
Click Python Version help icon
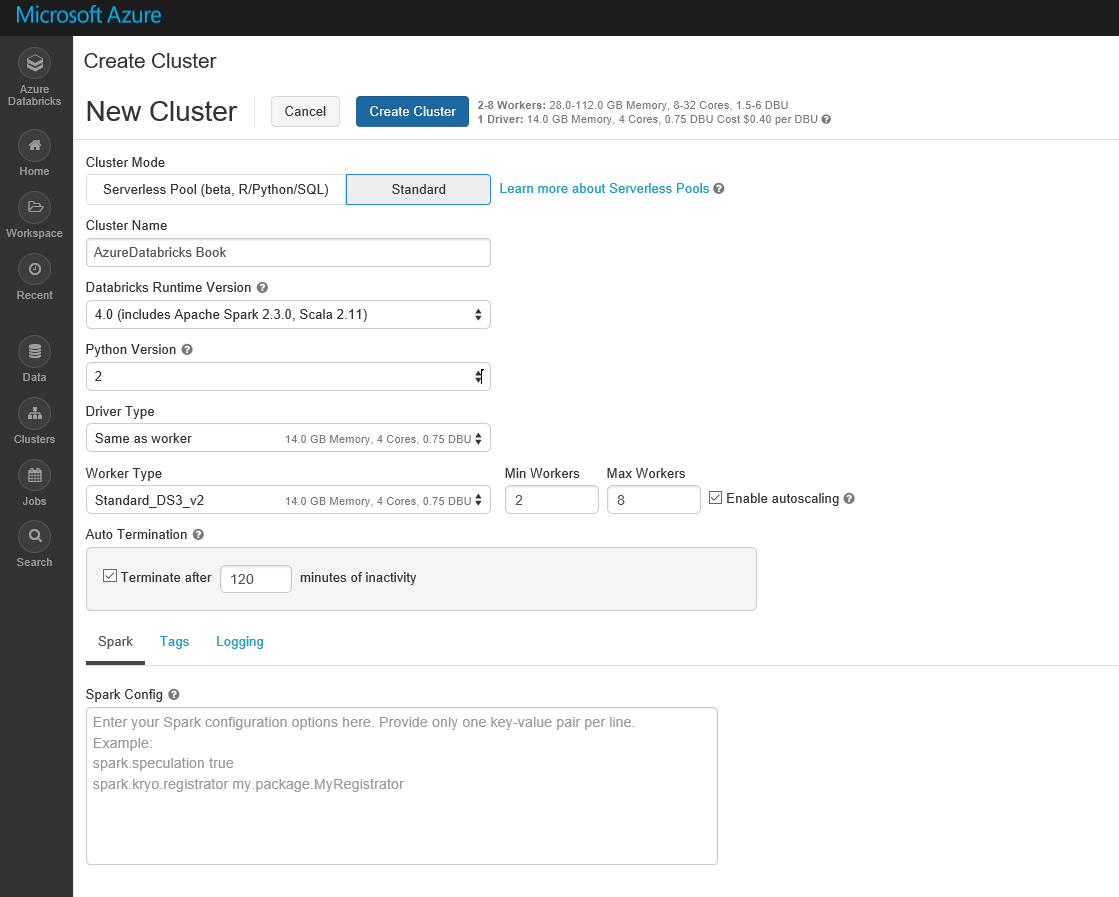(187, 350)
